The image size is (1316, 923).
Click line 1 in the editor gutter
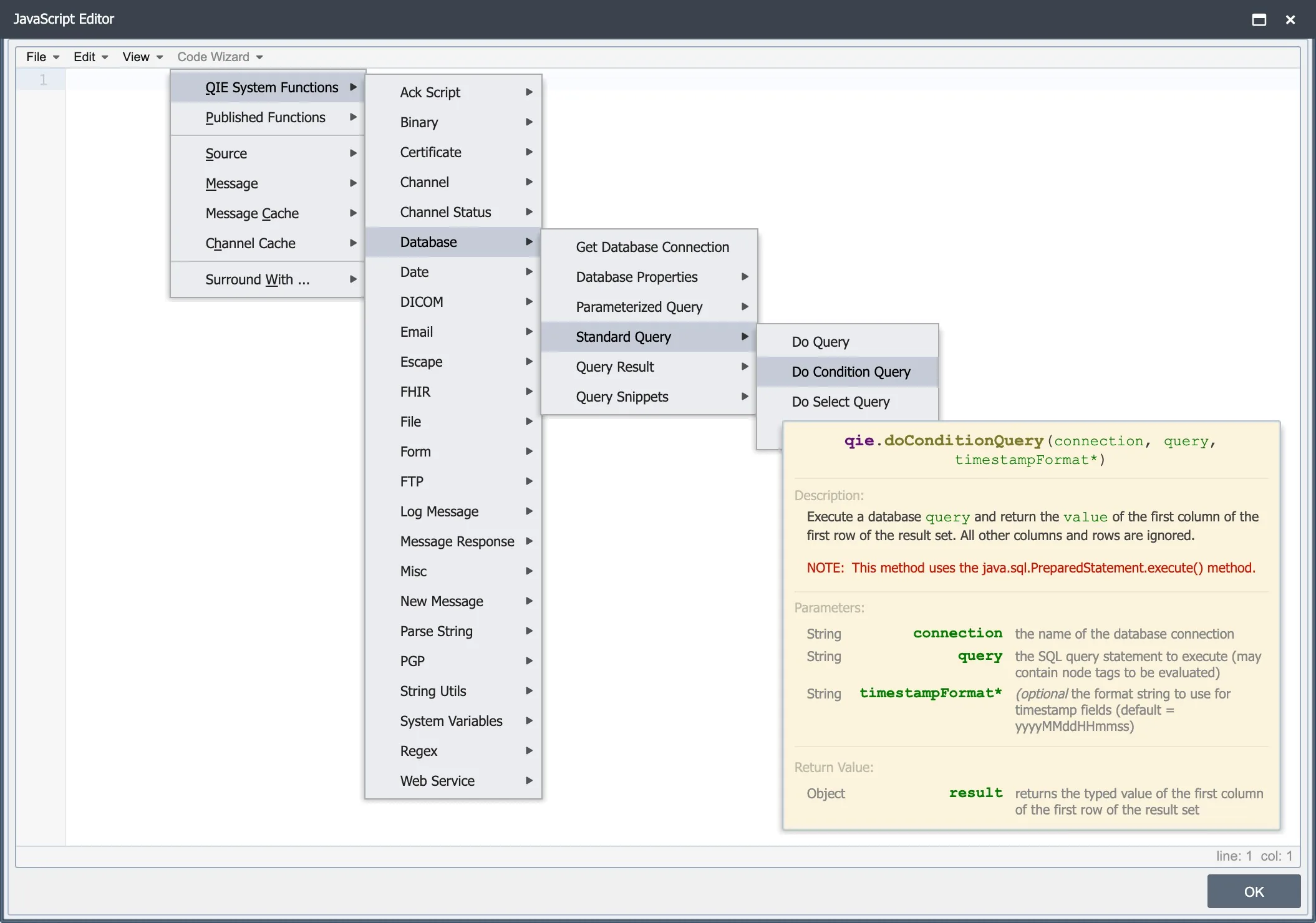(x=43, y=80)
